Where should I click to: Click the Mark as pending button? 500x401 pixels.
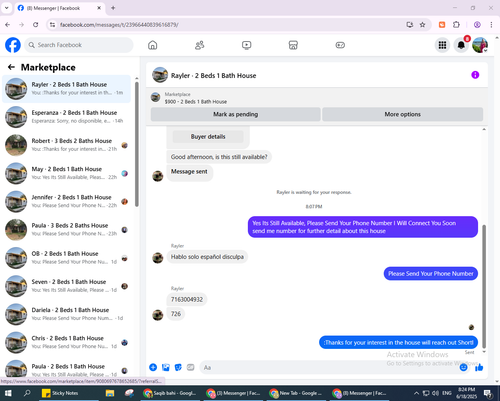click(235, 114)
